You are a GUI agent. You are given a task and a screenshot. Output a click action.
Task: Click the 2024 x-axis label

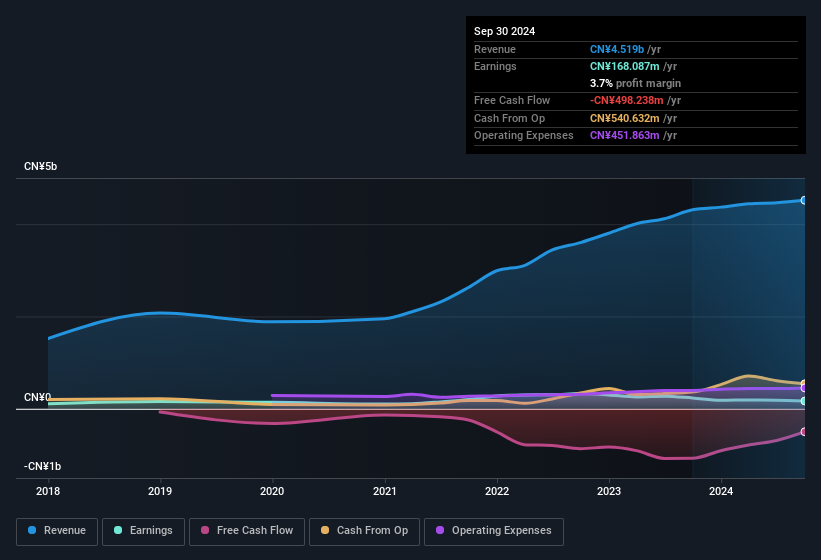721,491
